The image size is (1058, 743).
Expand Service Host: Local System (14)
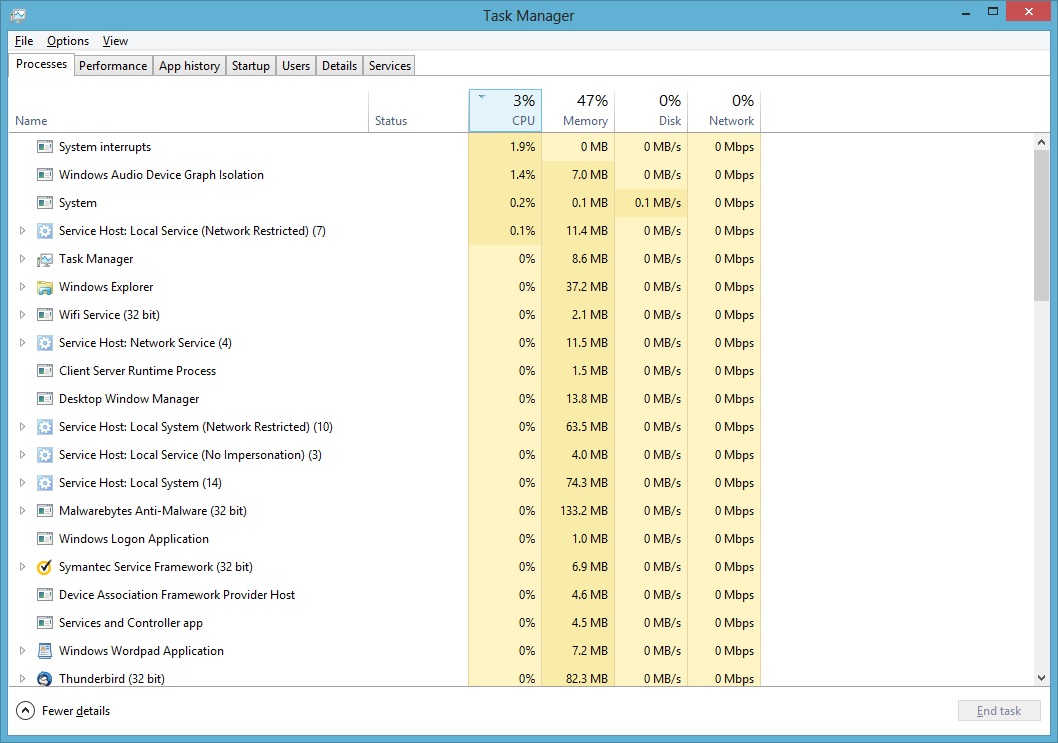[22, 483]
